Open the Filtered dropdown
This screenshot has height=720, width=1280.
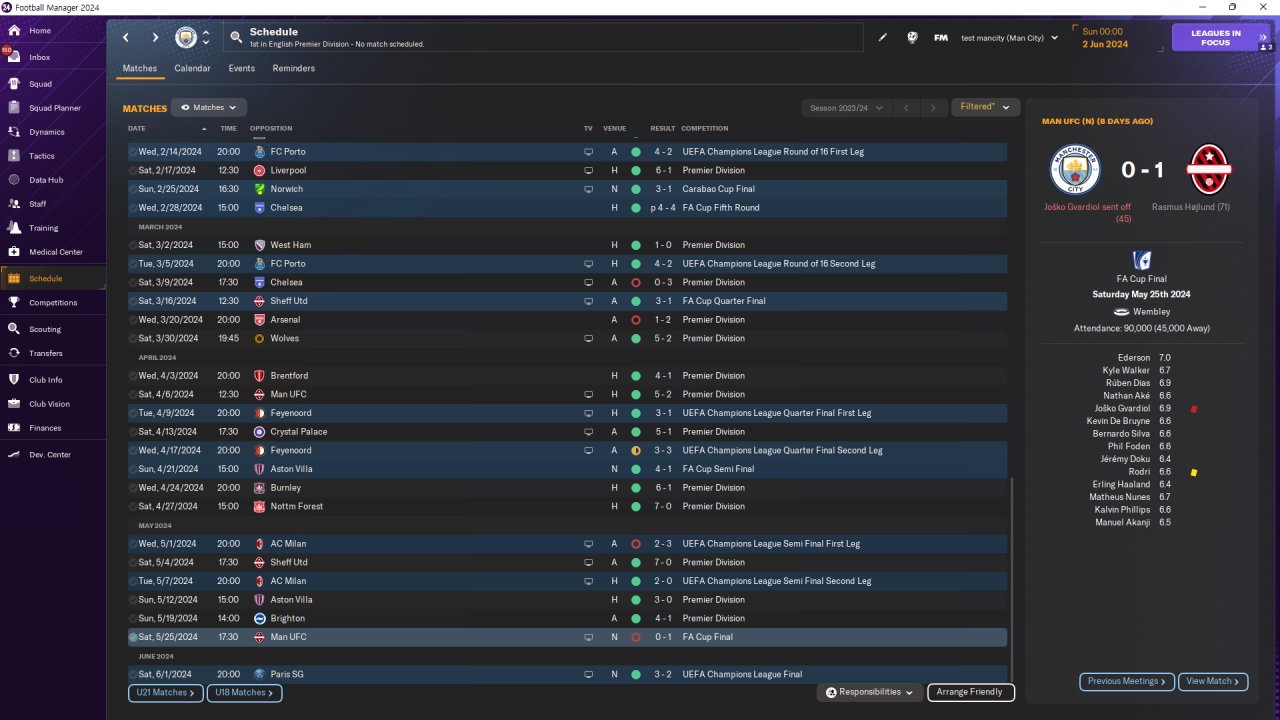click(x=984, y=107)
